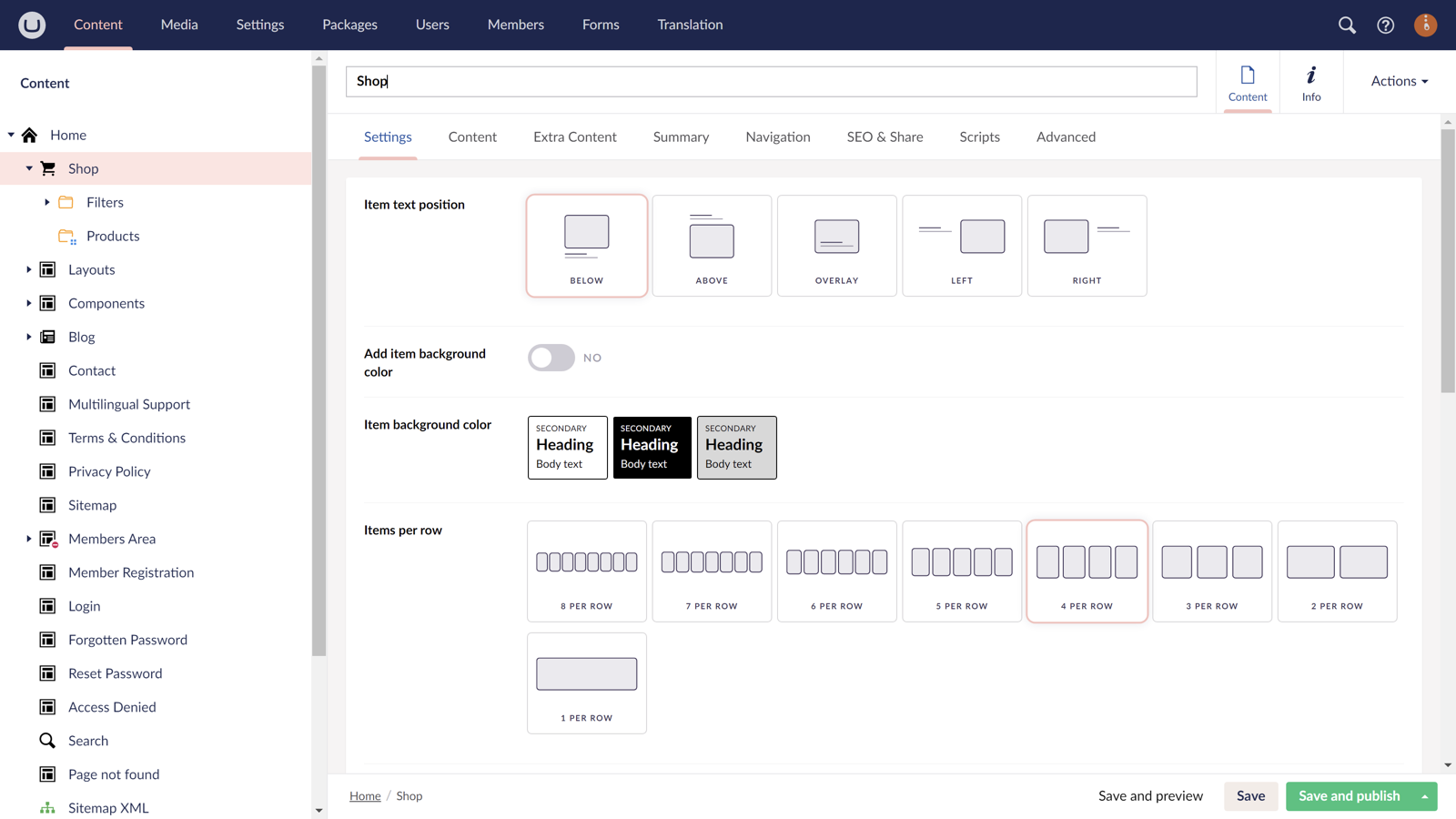Select the 6 per row option
The height and width of the screenshot is (819, 1456).
pyautogui.click(x=836, y=571)
